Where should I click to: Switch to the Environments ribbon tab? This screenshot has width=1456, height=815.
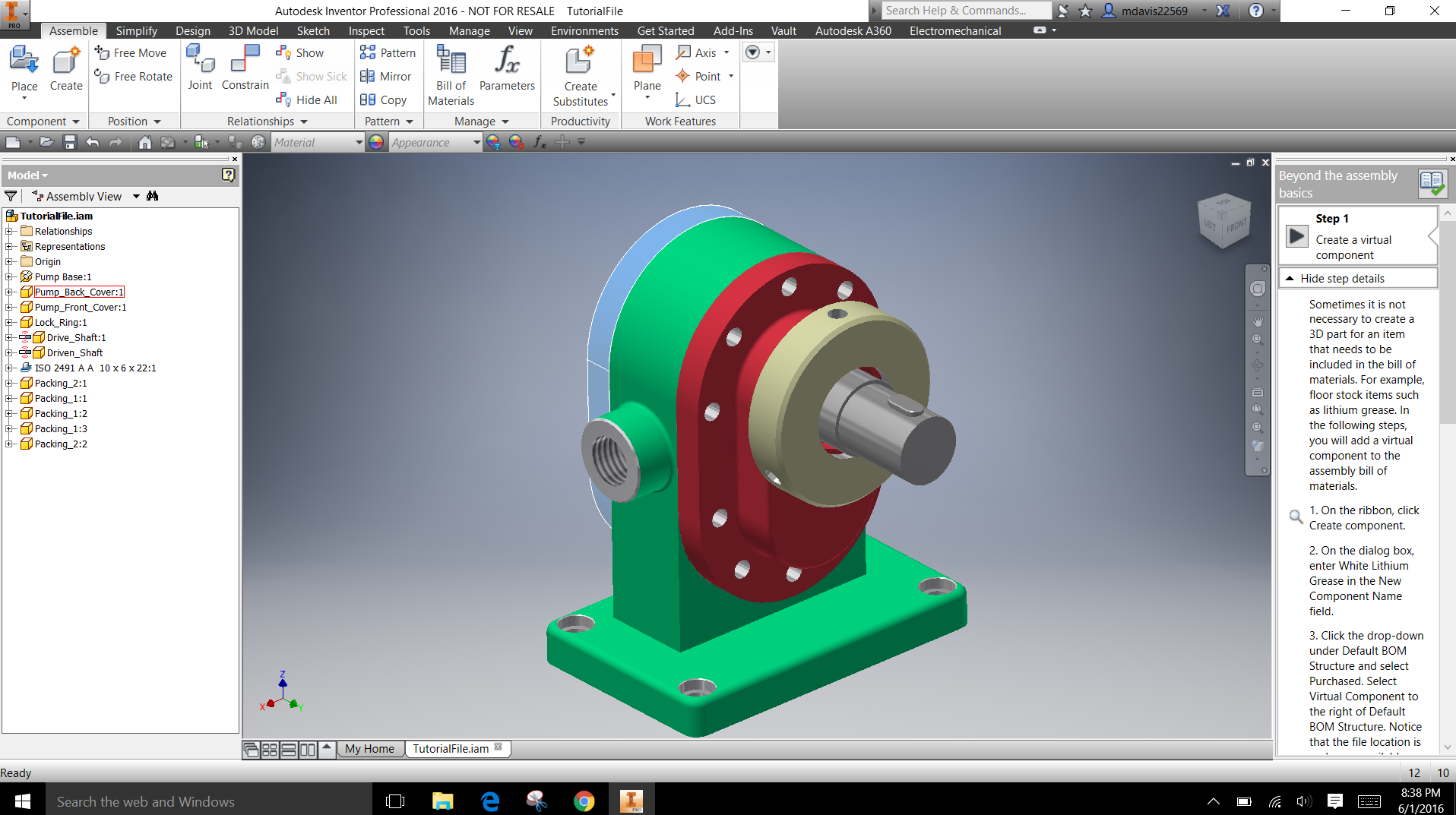584,30
